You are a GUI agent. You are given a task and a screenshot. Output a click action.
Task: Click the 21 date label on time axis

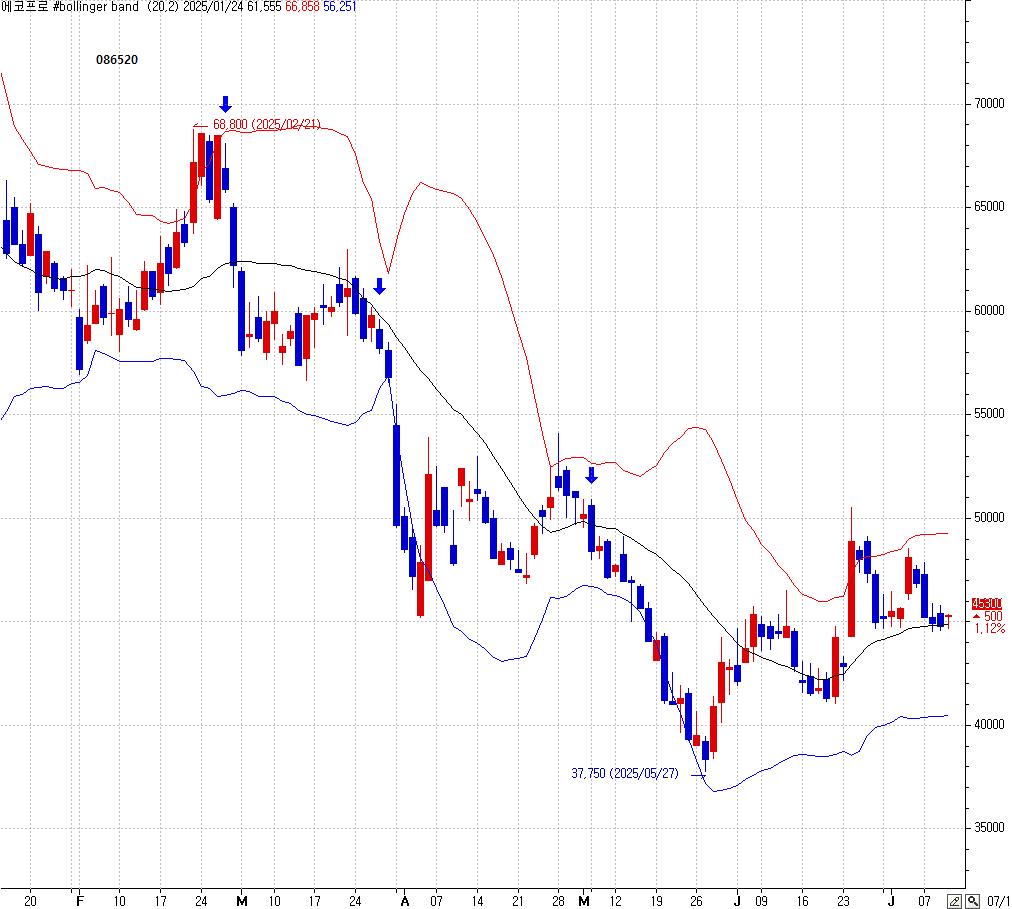tap(518, 901)
